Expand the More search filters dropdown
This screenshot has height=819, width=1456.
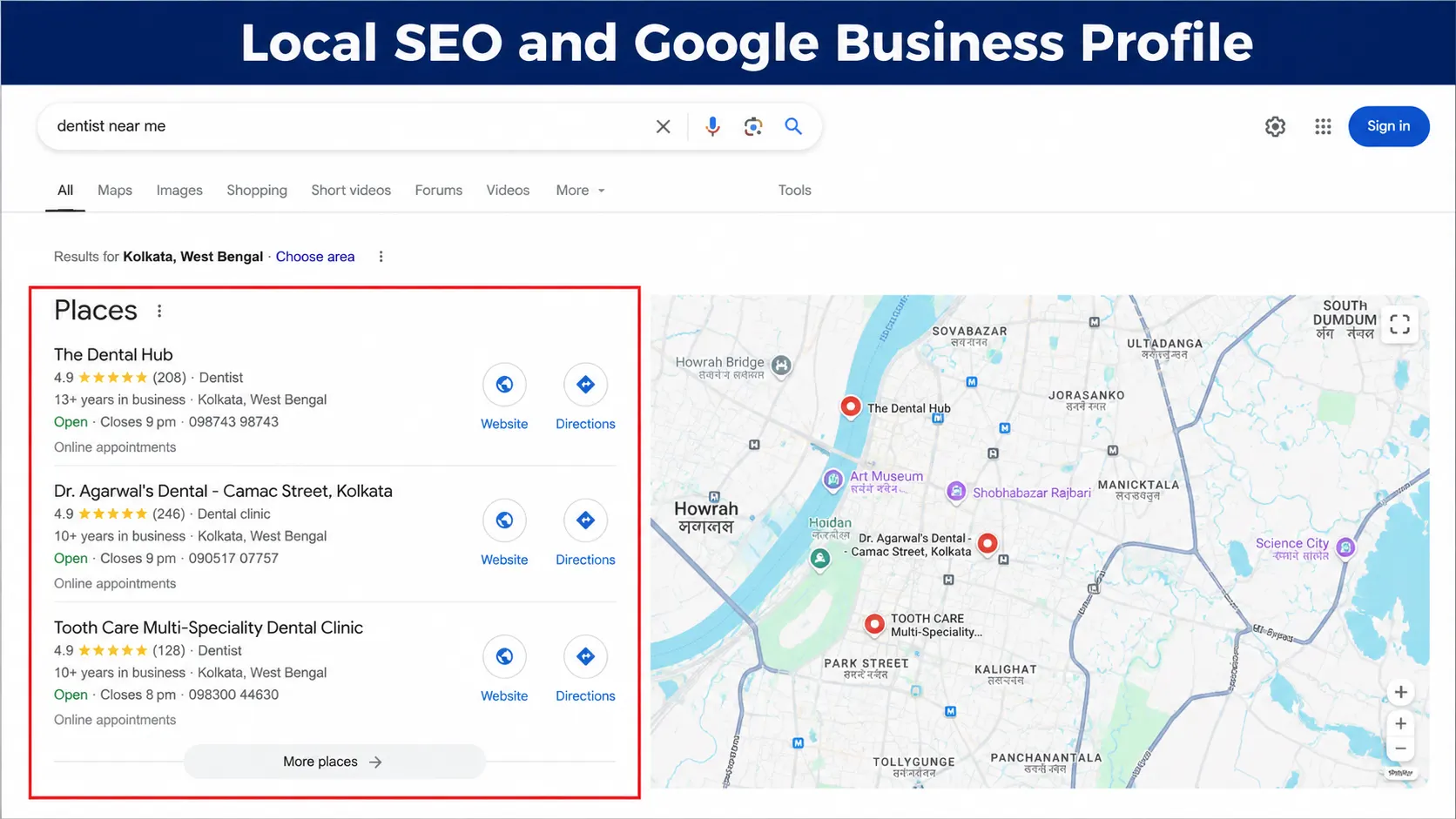click(x=581, y=191)
